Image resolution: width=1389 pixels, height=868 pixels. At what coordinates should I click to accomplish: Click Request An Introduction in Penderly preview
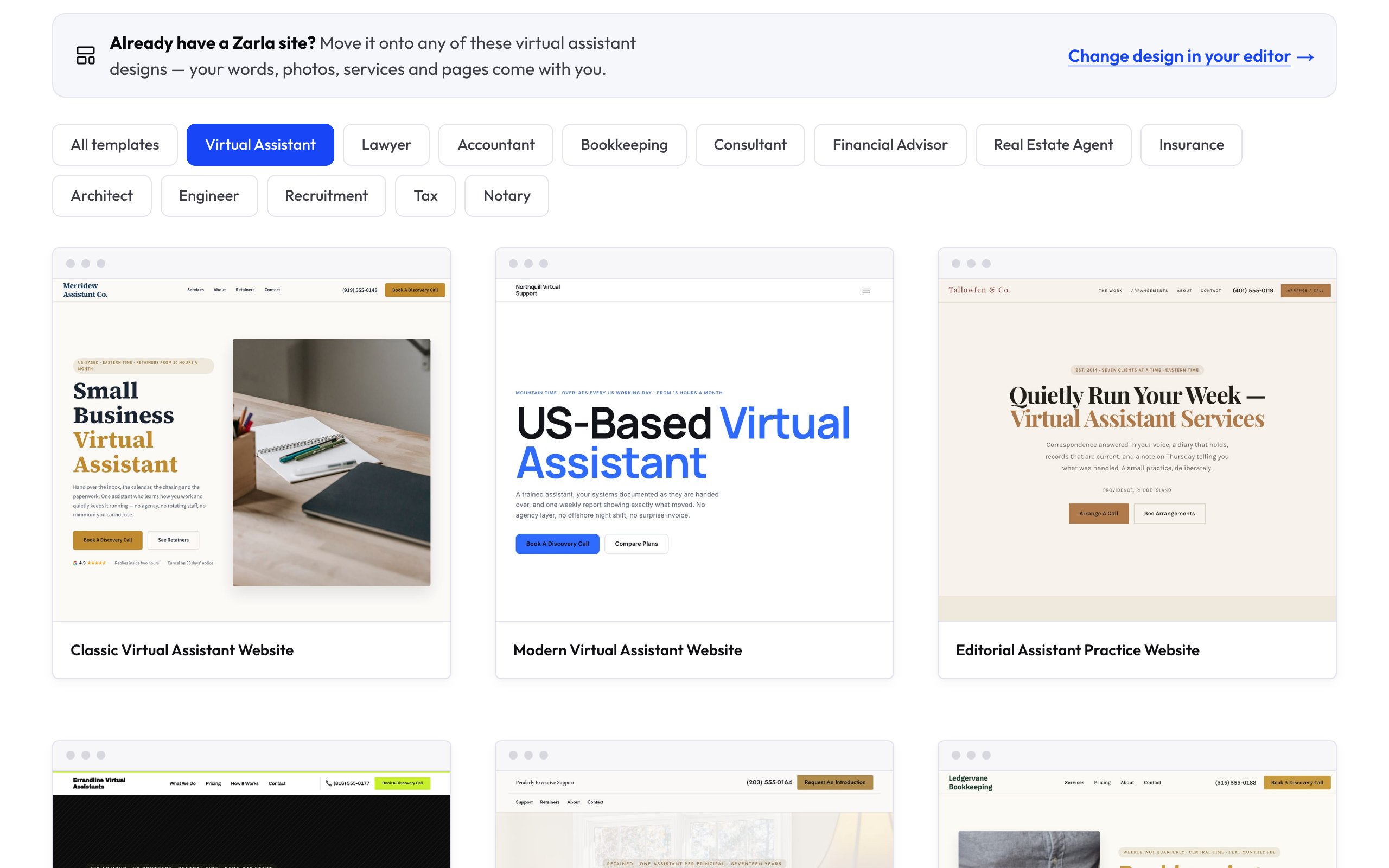(x=834, y=782)
